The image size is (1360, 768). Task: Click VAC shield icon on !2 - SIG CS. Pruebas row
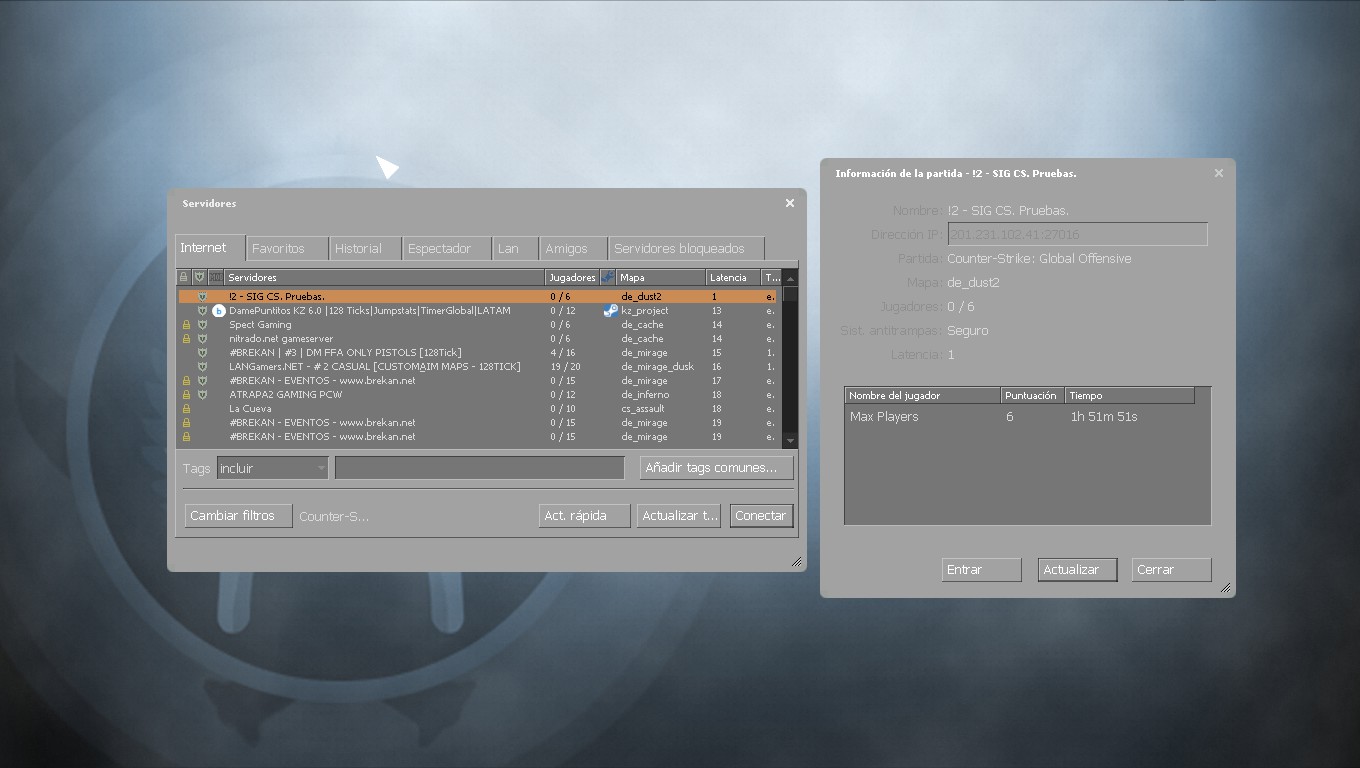click(202, 297)
